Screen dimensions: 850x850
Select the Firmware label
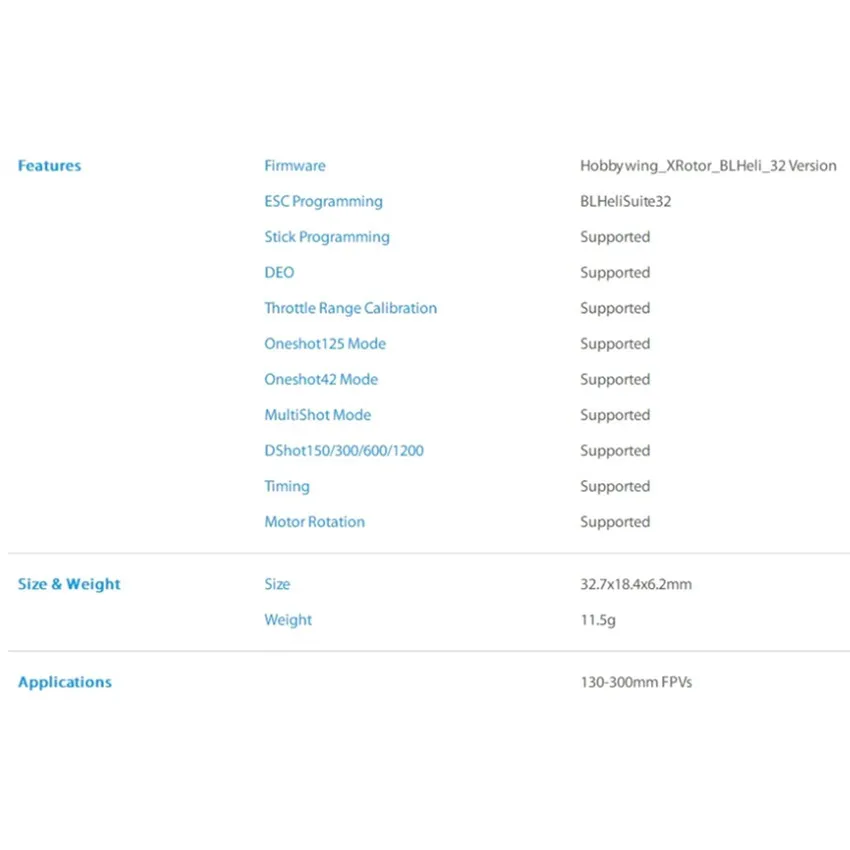(x=295, y=165)
